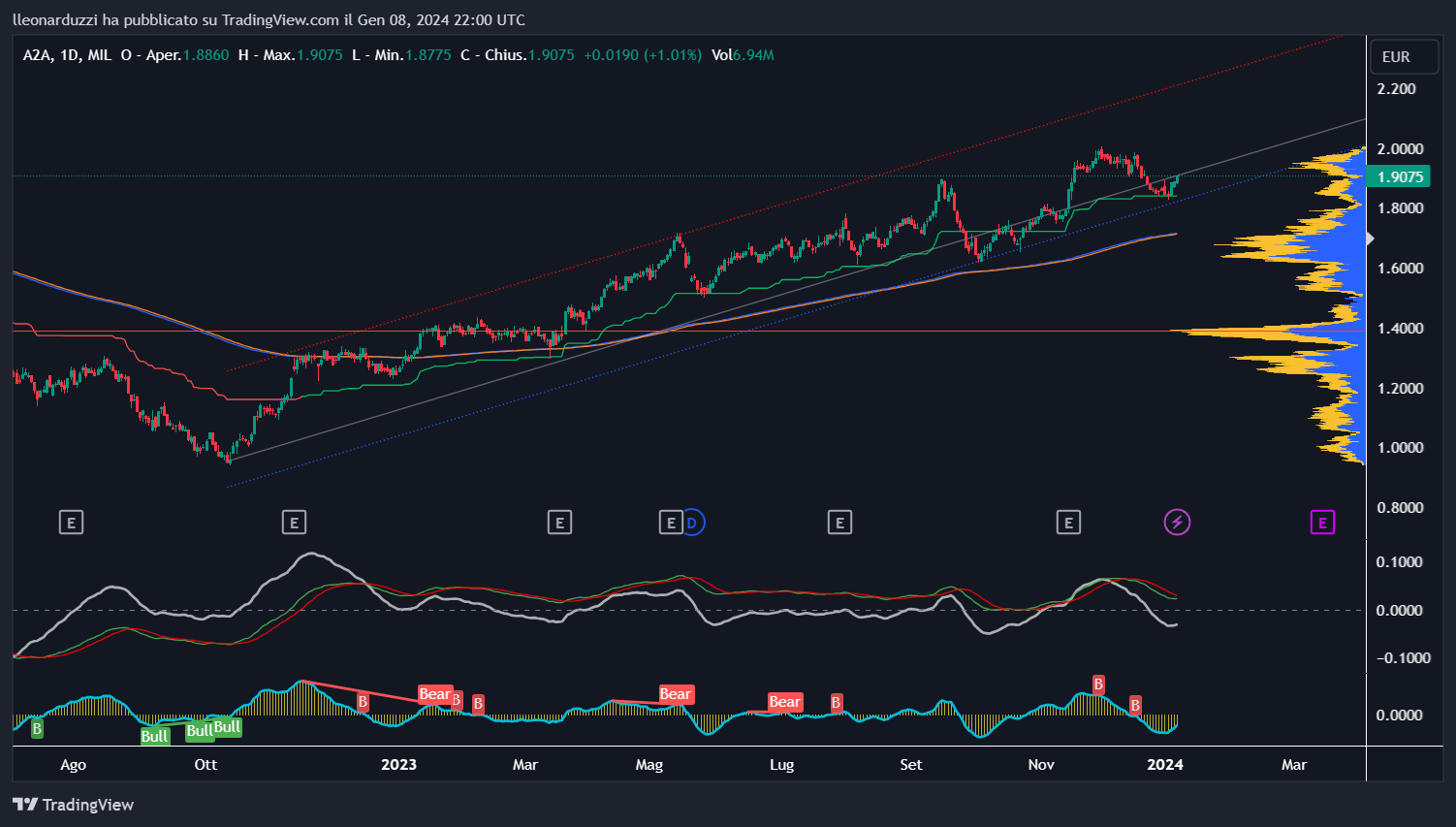Click the TradingView logo
The image size is (1456, 827).
point(74,805)
